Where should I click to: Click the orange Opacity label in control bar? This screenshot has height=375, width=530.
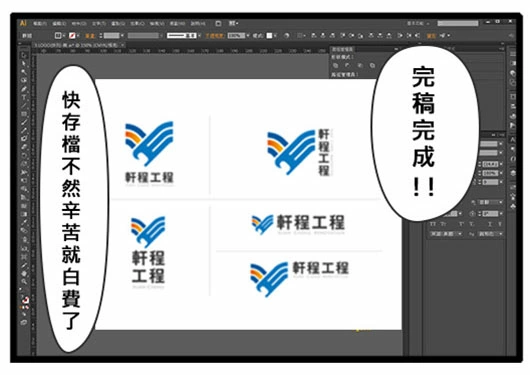click(215, 35)
